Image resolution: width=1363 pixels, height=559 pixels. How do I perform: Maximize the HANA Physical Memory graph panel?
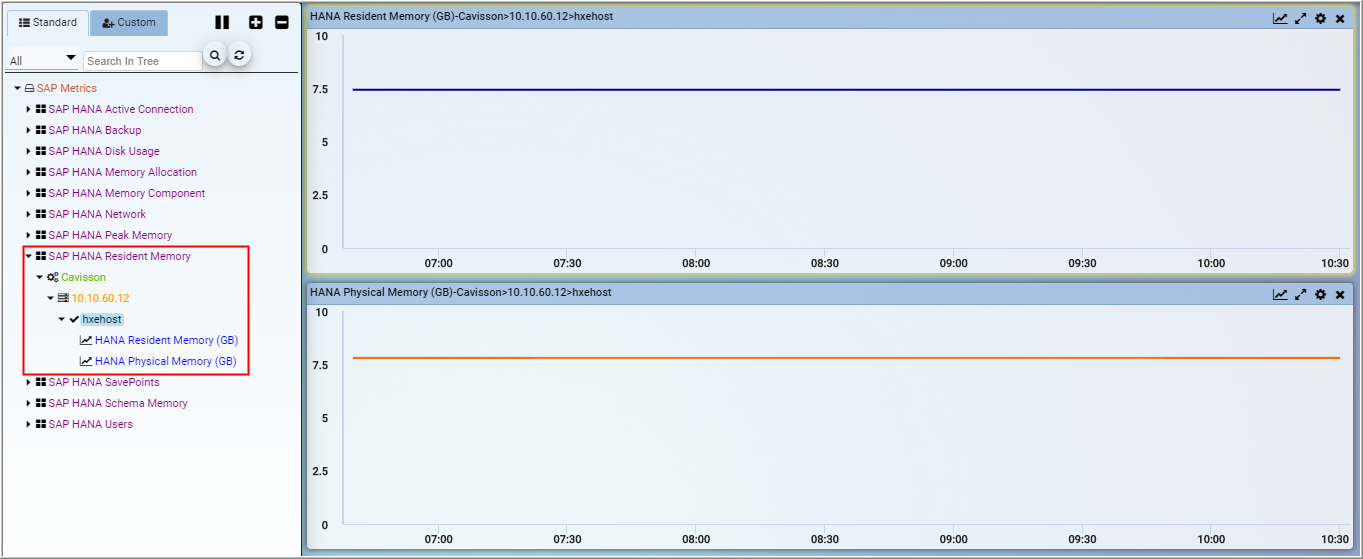[x=1301, y=294]
